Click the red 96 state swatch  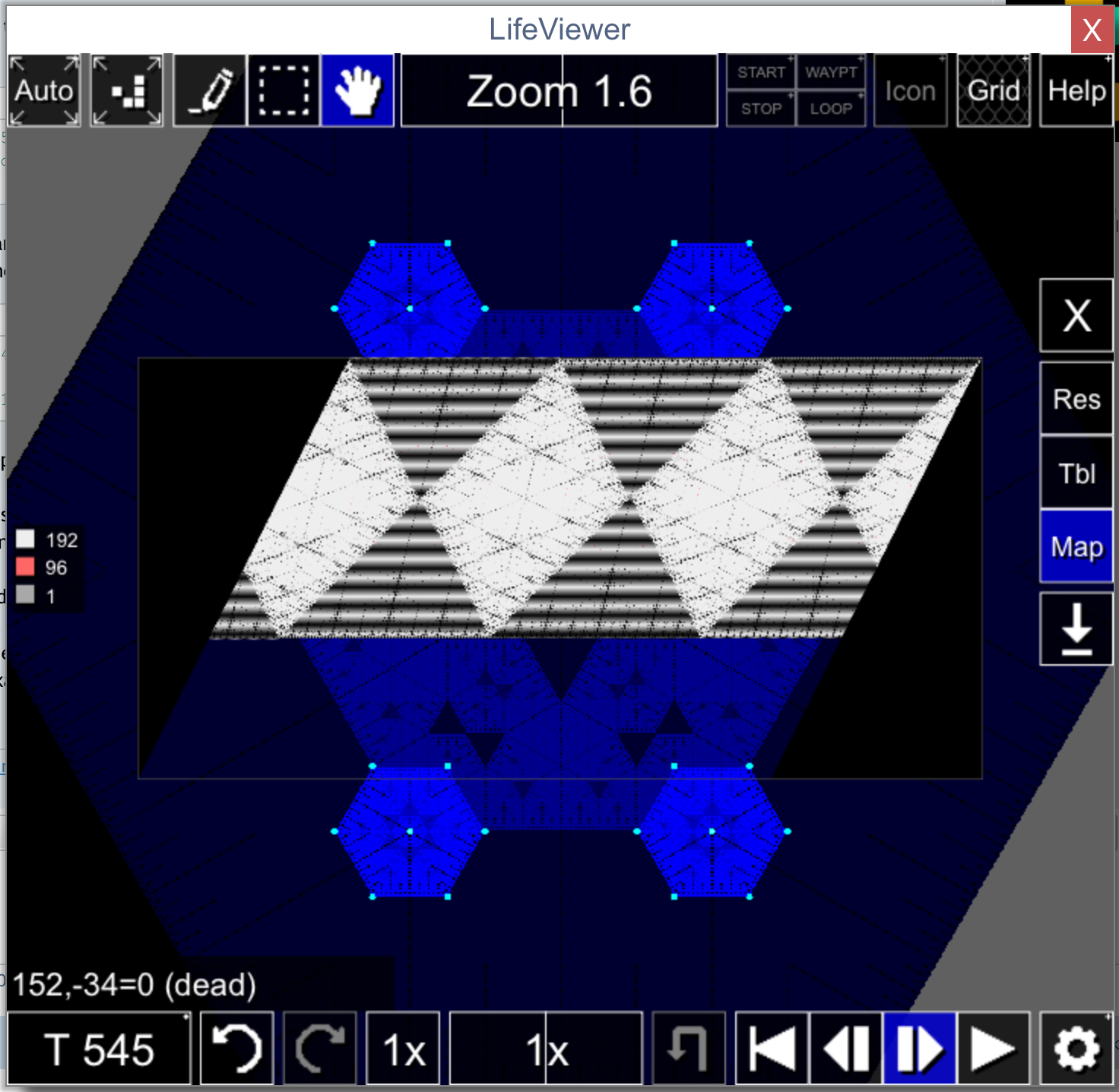pos(25,567)
